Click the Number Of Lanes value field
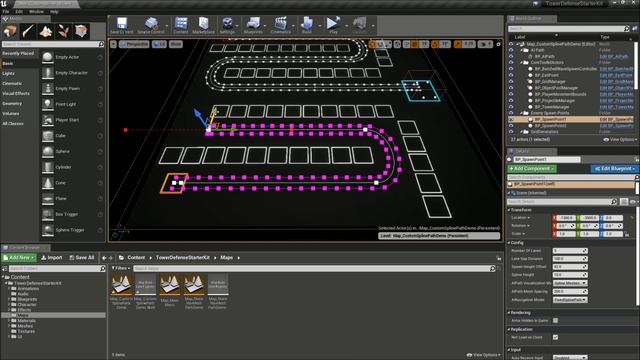Screen dimensions: 640x360 tap(570, 251)
